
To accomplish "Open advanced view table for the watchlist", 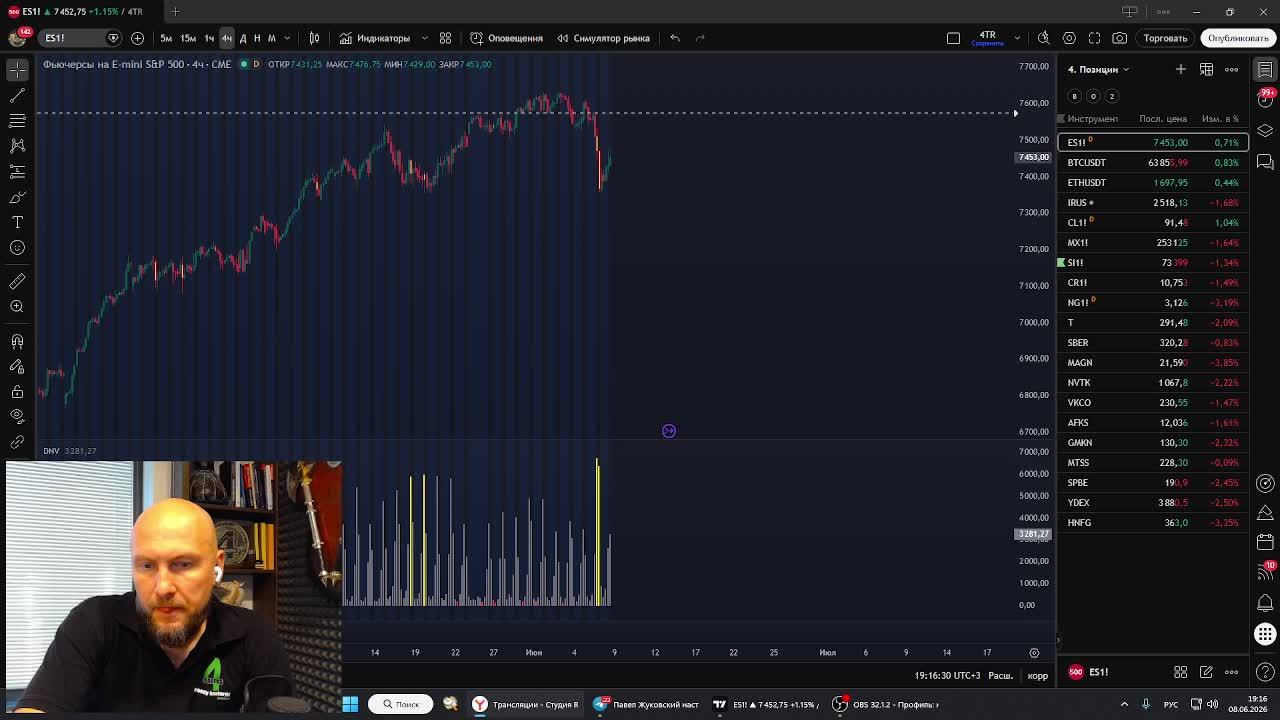I will click(x=1207, y=69).
